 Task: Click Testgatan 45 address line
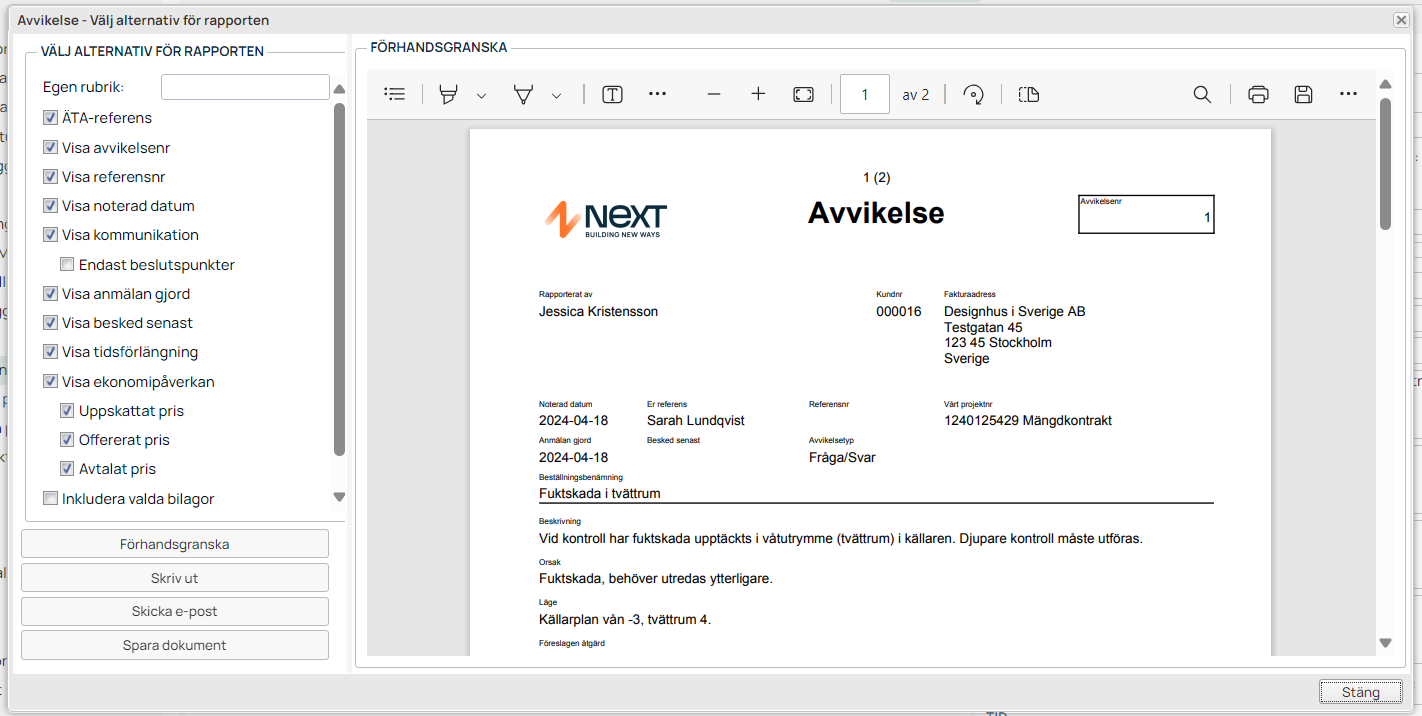(x=983, y=327)
